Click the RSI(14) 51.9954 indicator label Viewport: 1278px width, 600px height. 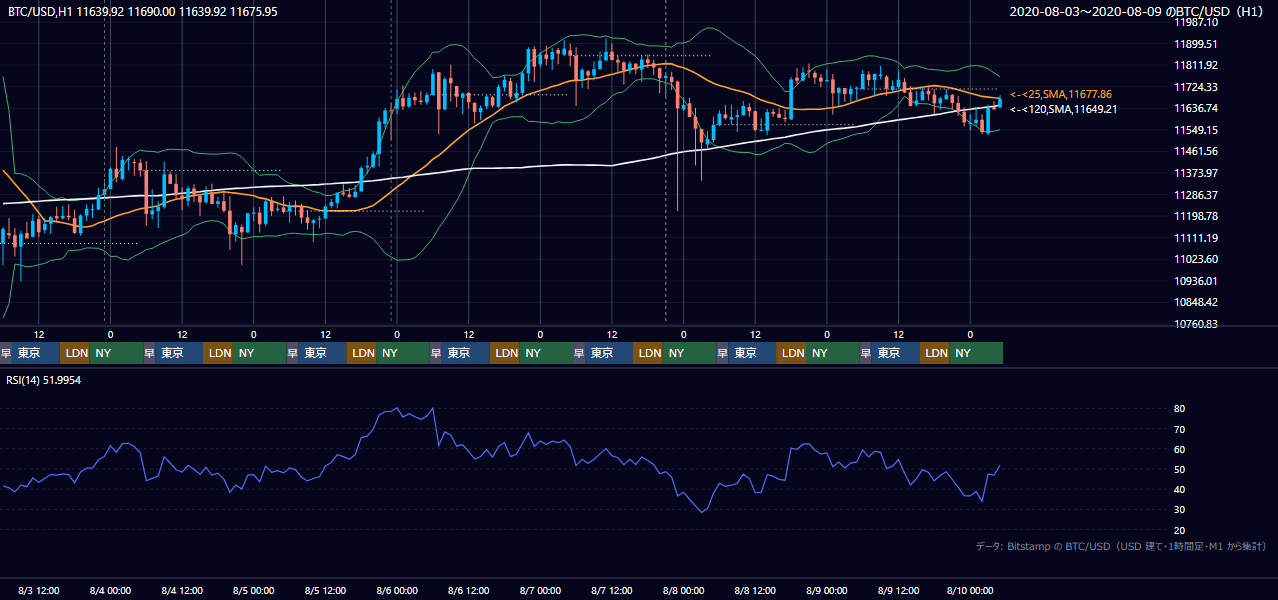(x=44, y=380)
